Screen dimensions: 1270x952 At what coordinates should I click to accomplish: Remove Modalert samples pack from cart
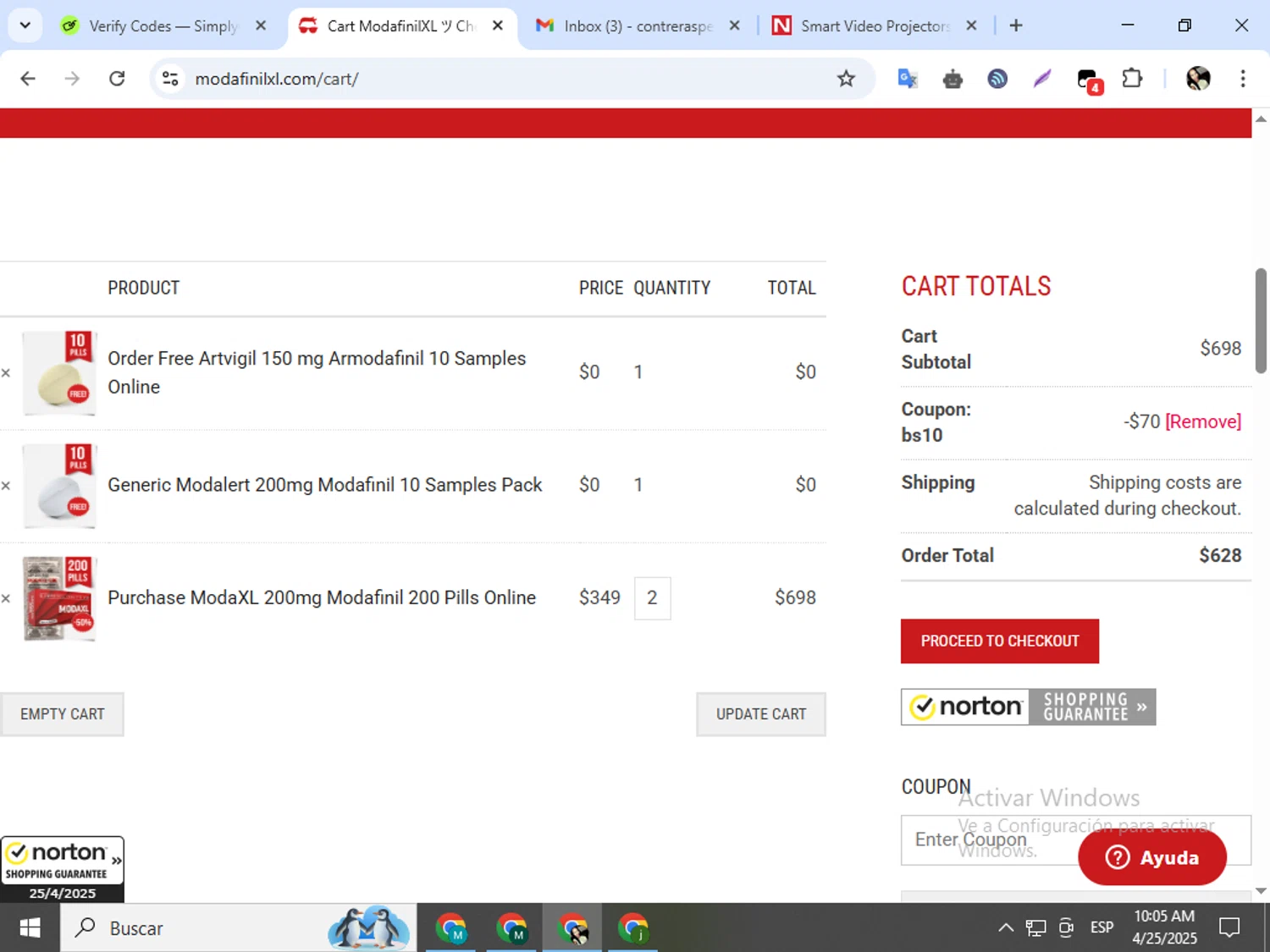6,486
